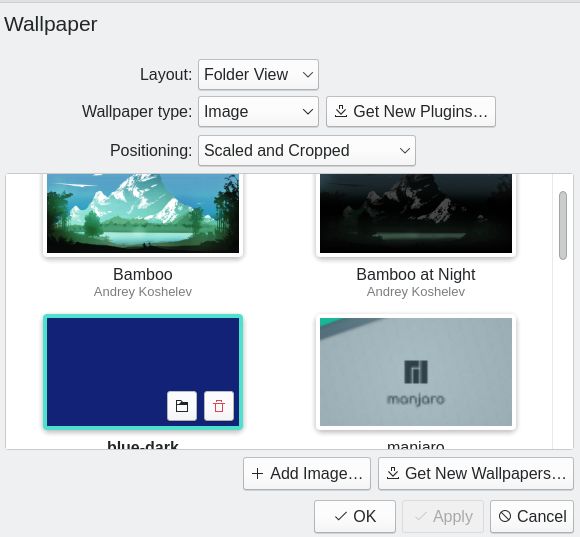Screen dimensions: 580x537
Task: Click the wallpaper list scrollbar handle
Action: 563,225
